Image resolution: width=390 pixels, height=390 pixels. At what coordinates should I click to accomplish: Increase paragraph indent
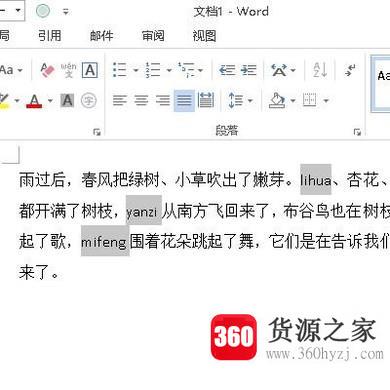pyautogui.click(x=249, y=70)
